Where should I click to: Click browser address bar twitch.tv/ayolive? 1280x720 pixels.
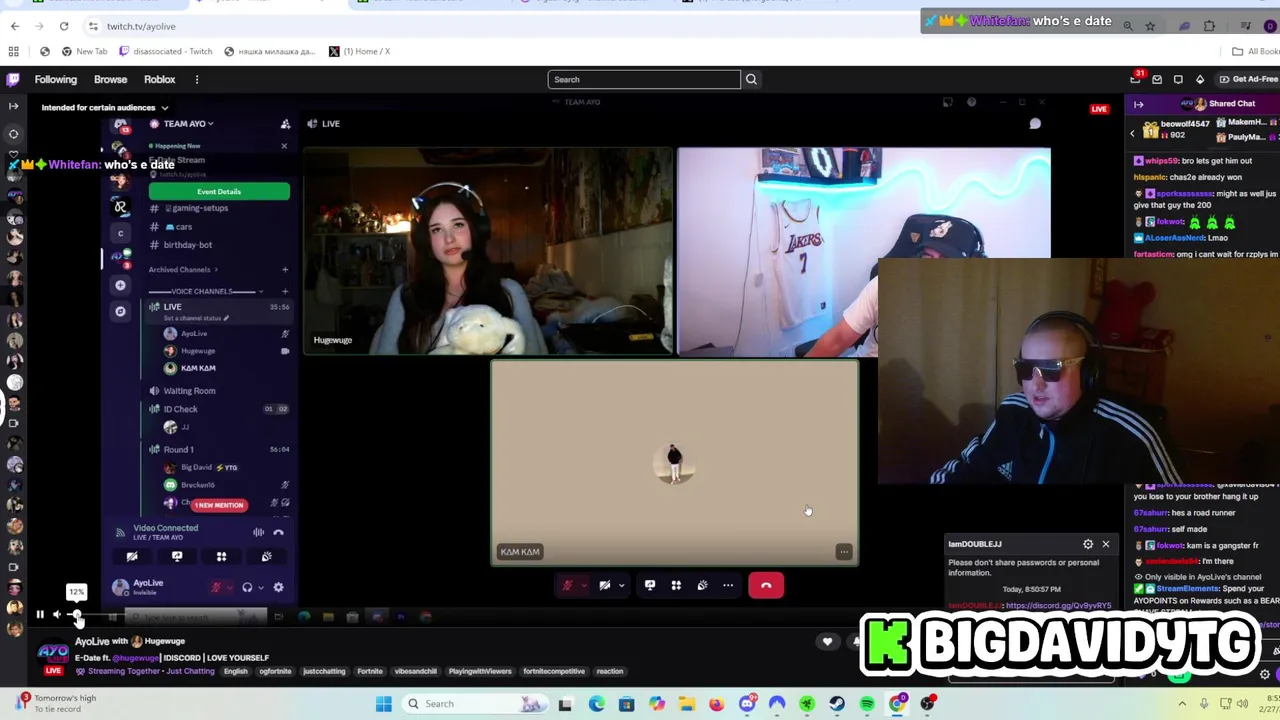[x=141, y=26]
